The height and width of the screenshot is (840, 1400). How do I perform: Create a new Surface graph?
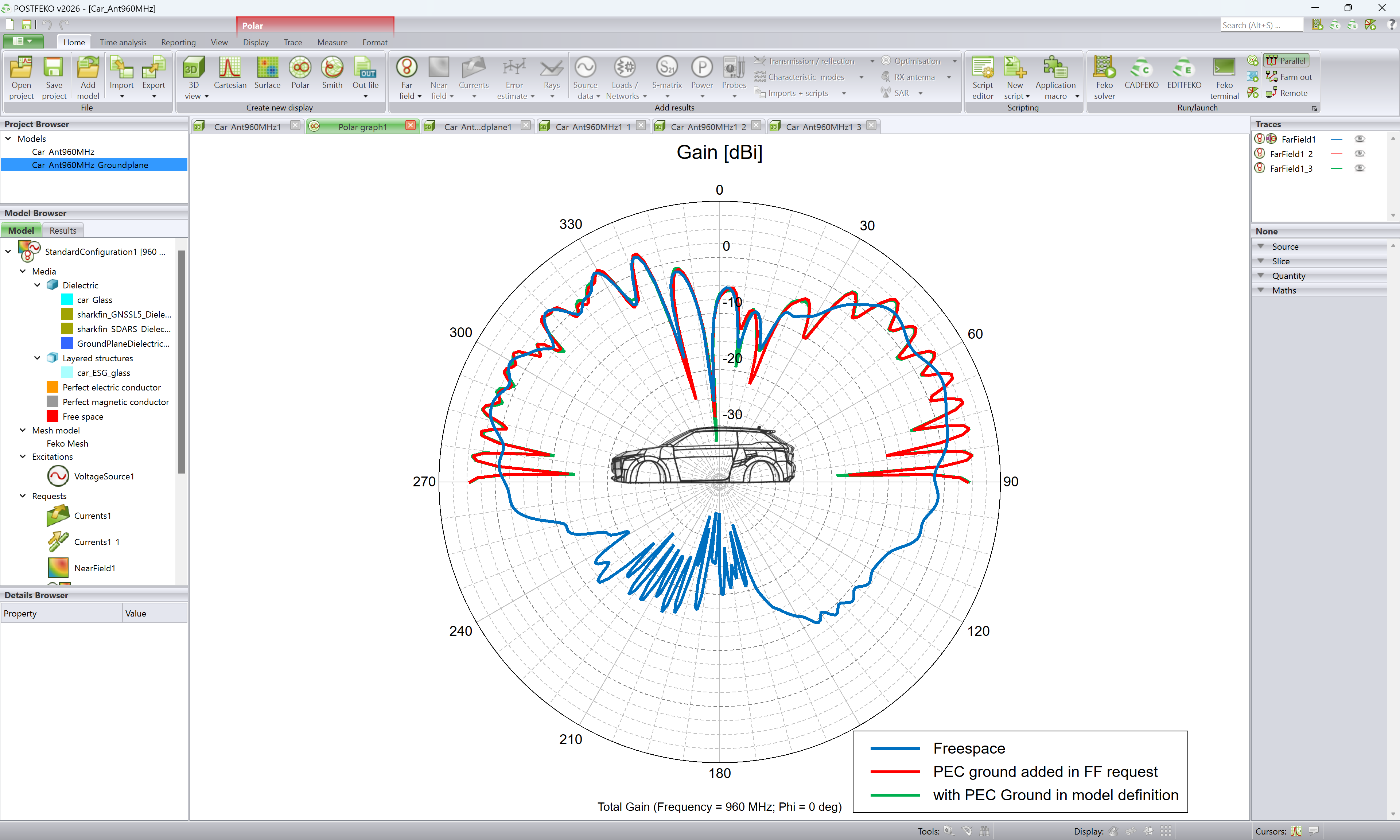click(x=267, y=73)
